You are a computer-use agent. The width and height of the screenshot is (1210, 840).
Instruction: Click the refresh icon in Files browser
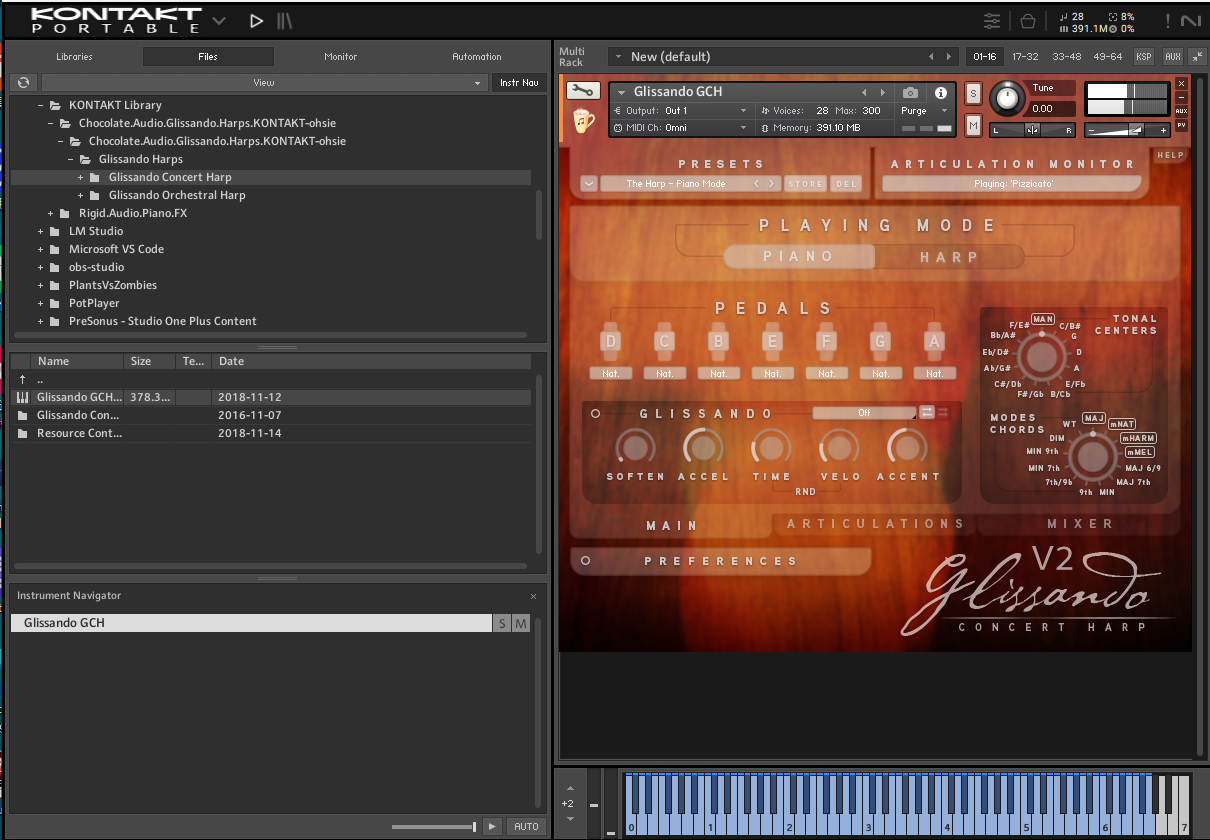tap(24, 83)
